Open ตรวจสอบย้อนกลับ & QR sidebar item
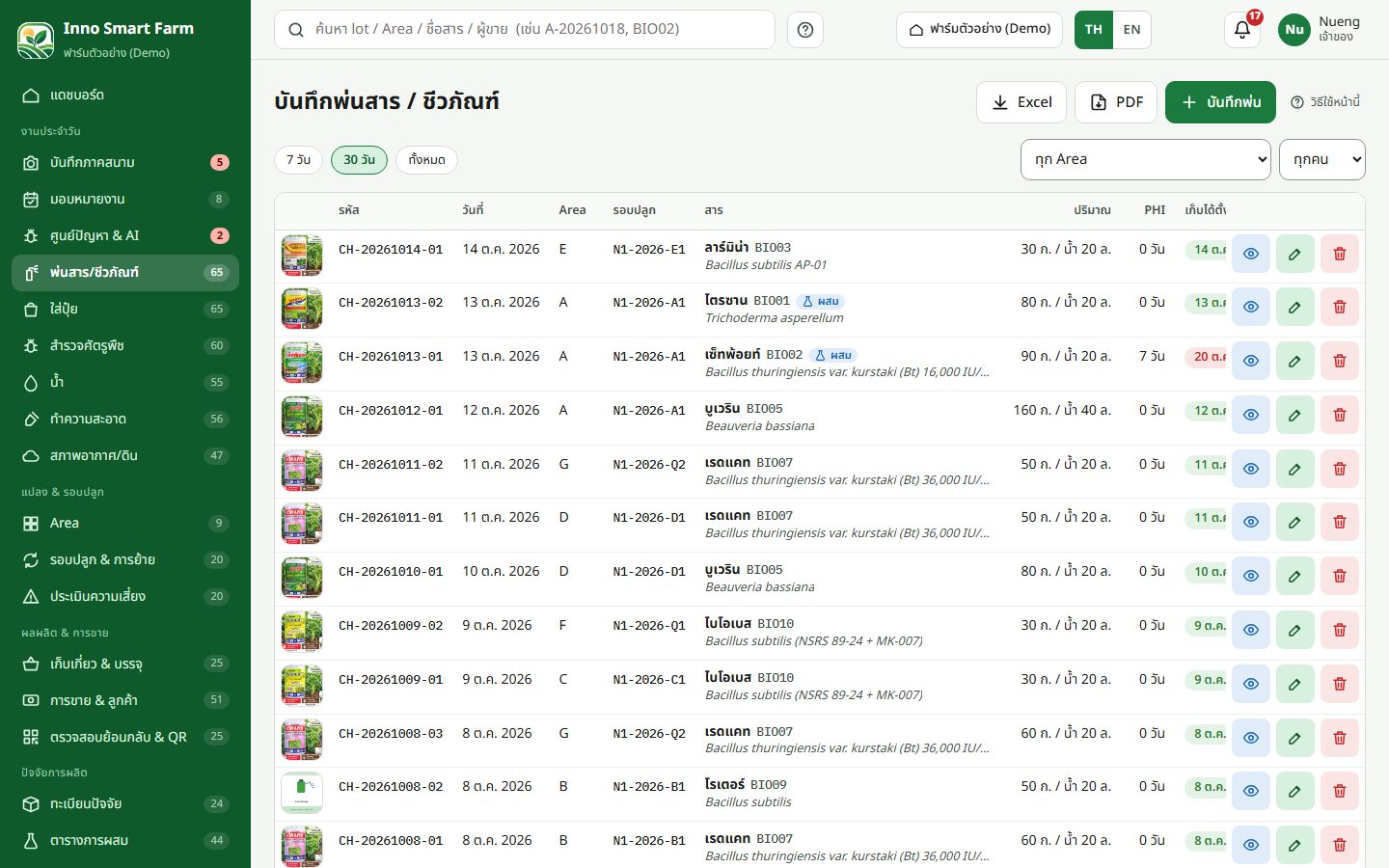The width and height of the screenshot is (1389, 868). tap(125, 738)
